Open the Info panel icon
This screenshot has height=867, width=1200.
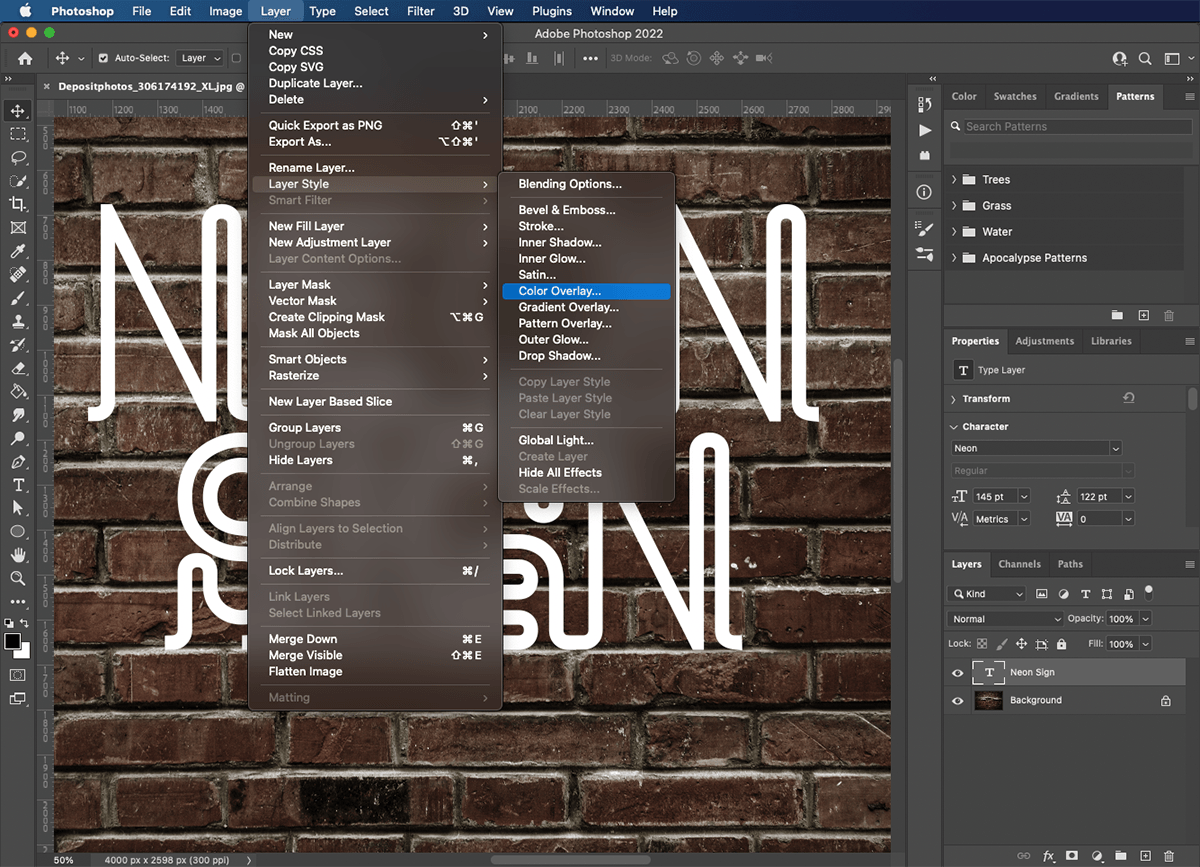[924, 191]
